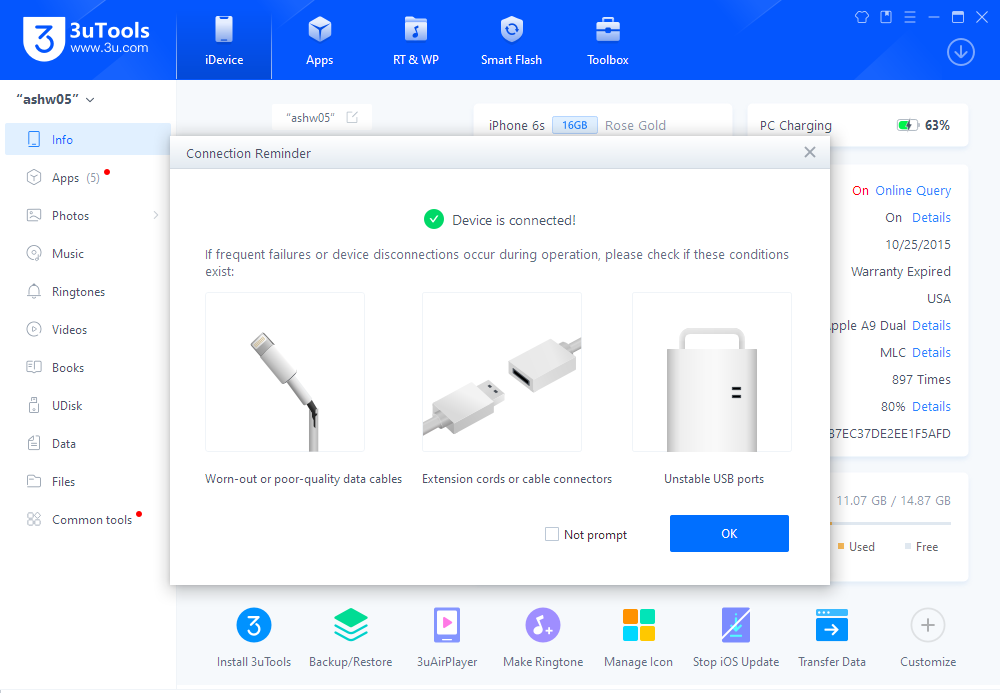
Task: Check the Not prompt checkbox
Action: pyautogui.click(x=552, y=534)
